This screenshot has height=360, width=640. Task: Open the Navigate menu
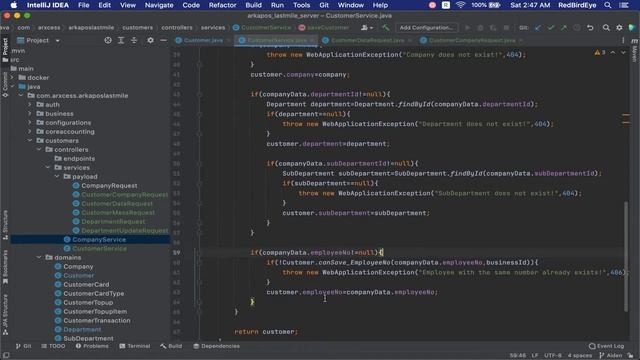coord(159,5)
